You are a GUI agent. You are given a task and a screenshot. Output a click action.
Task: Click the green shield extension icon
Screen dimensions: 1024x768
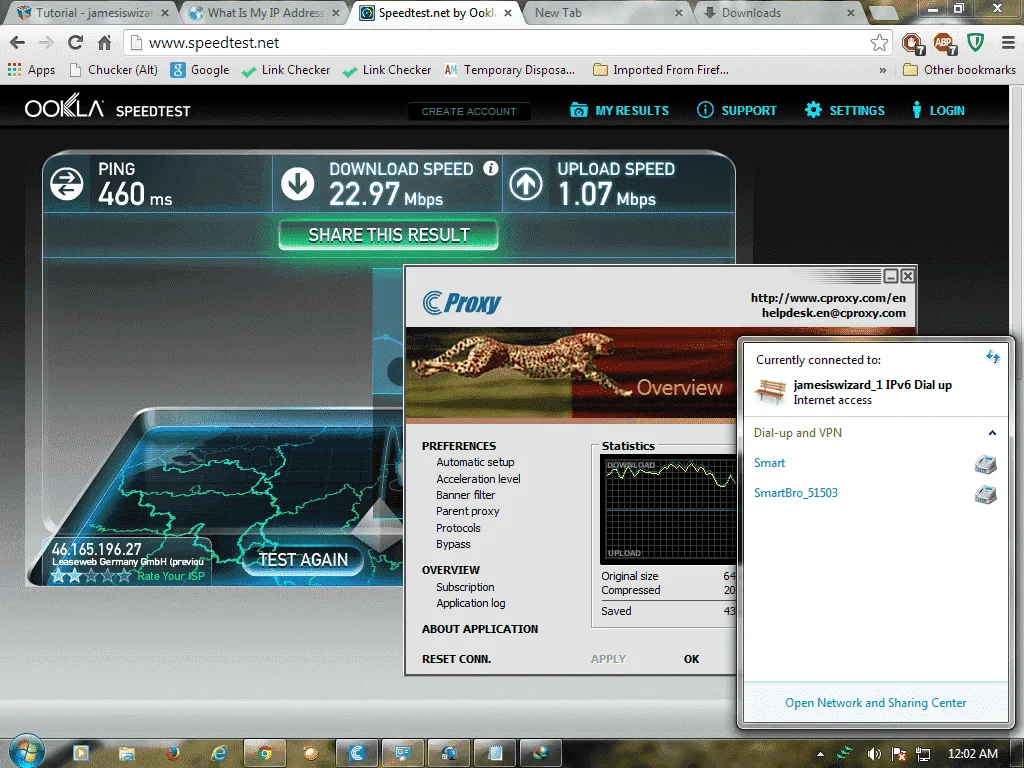976,43
